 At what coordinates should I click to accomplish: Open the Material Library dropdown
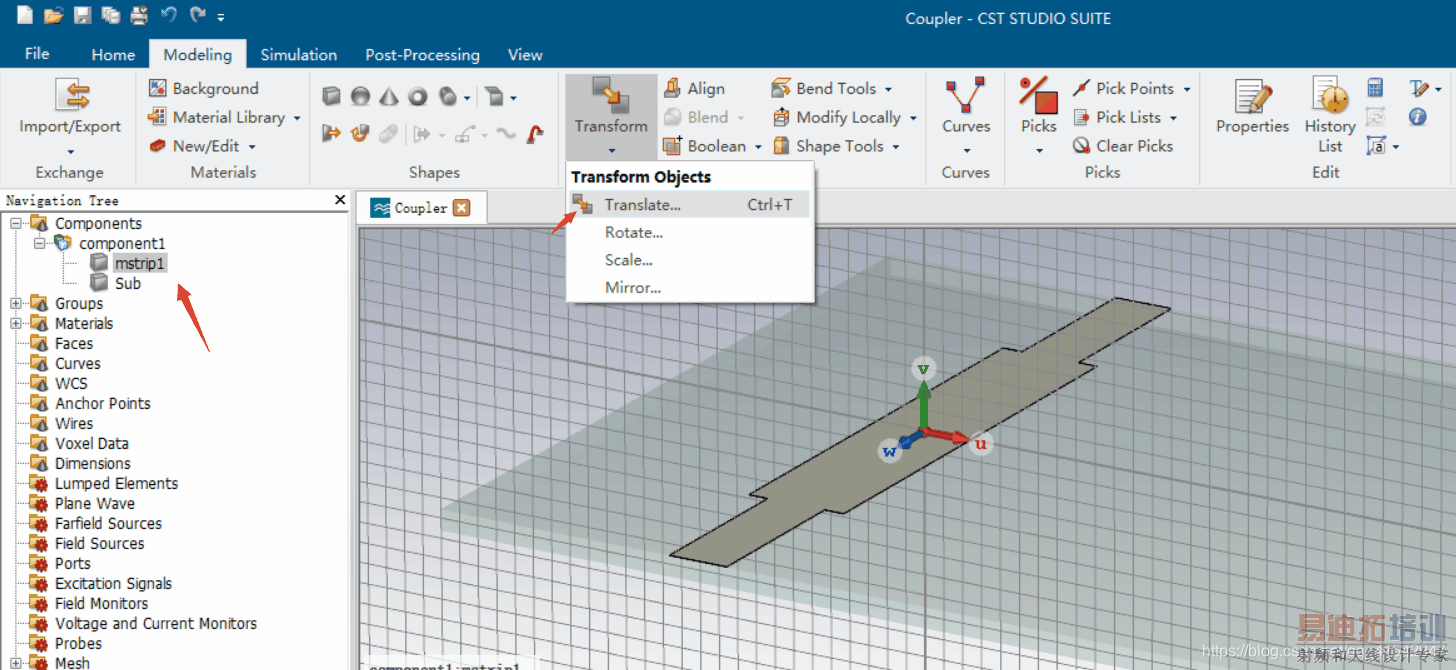tap(225, 117)
